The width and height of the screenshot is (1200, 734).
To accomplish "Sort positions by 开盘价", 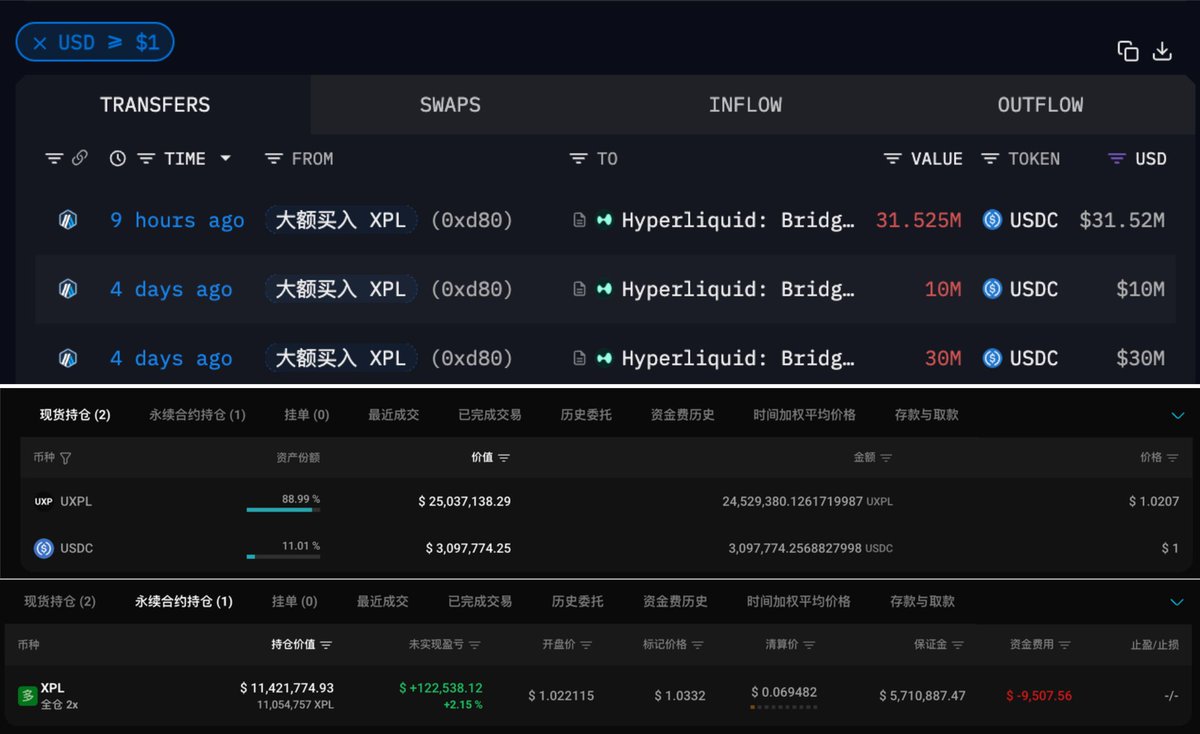I will pyautogui.click(x=567, y=645).
